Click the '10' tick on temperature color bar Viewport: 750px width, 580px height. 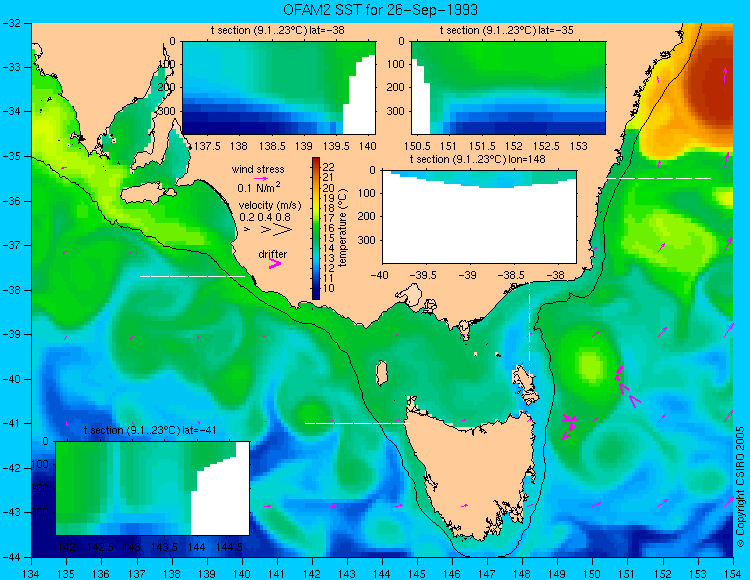point(328,288)
